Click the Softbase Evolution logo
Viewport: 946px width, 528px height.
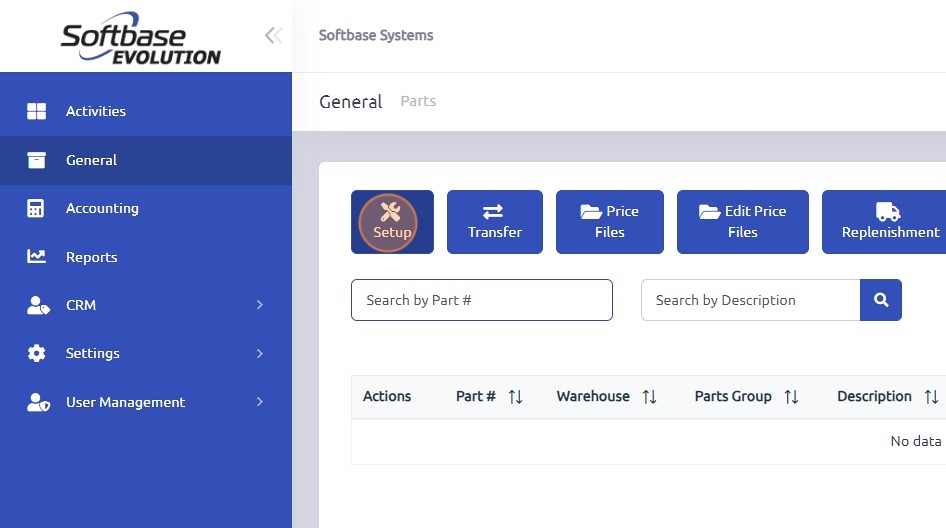coord(141,38)
